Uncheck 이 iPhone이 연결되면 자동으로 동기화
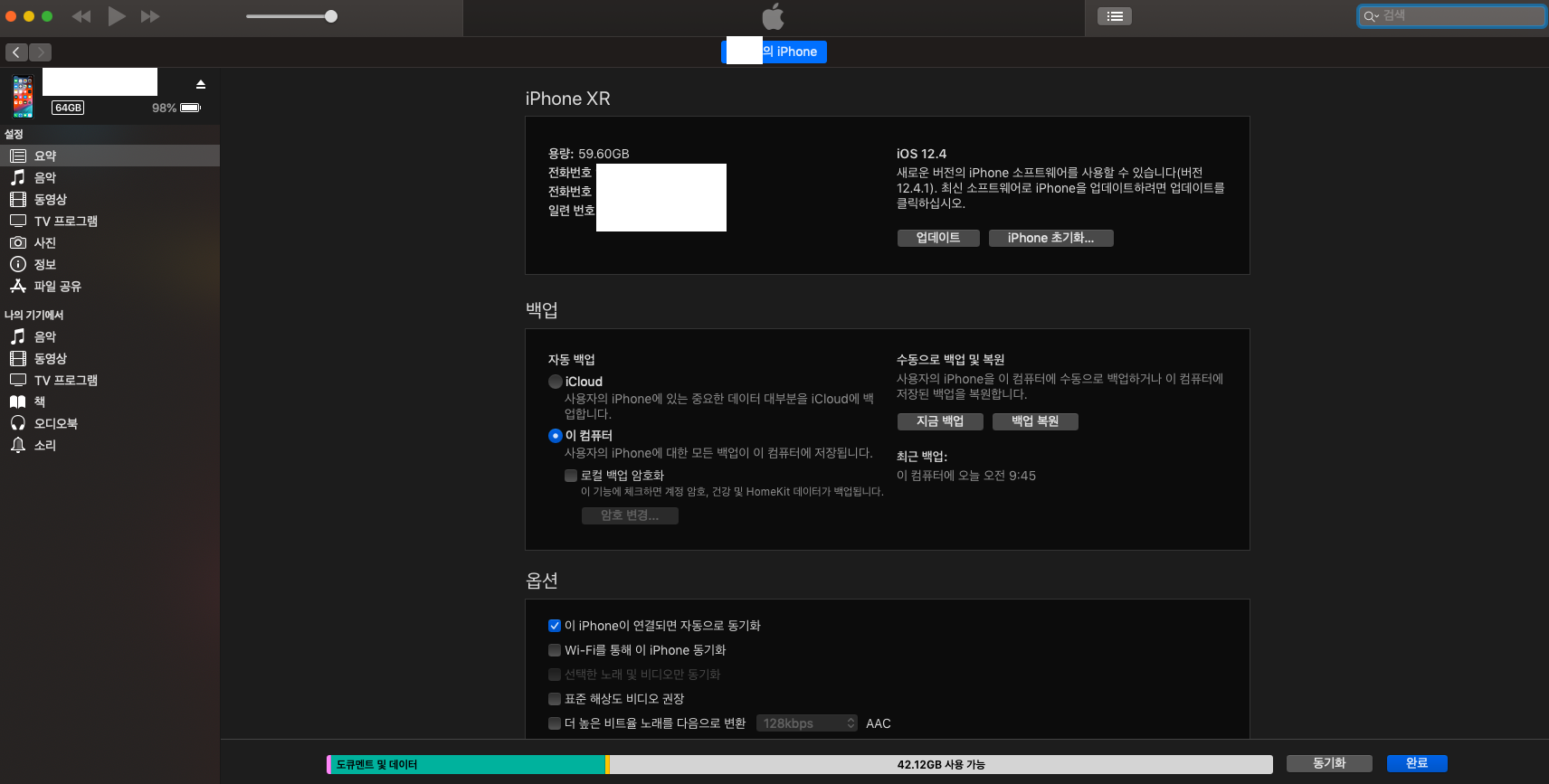 point(555,626)
